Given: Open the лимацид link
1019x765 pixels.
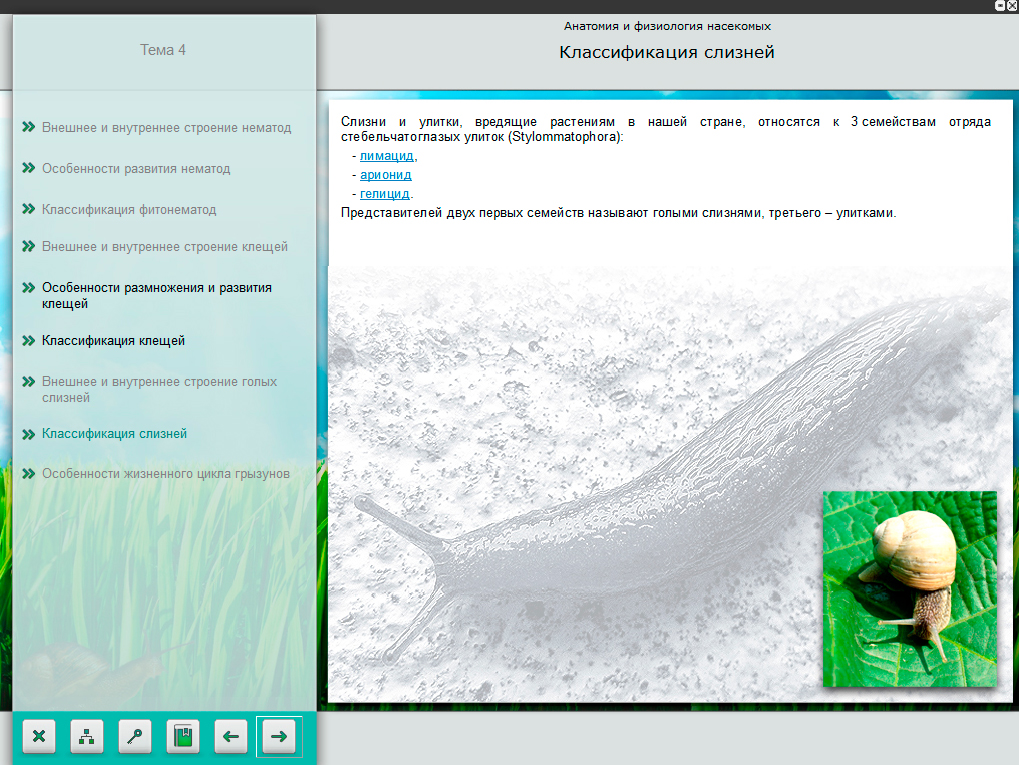Looking at the screenshot, I should click(387, 156).
